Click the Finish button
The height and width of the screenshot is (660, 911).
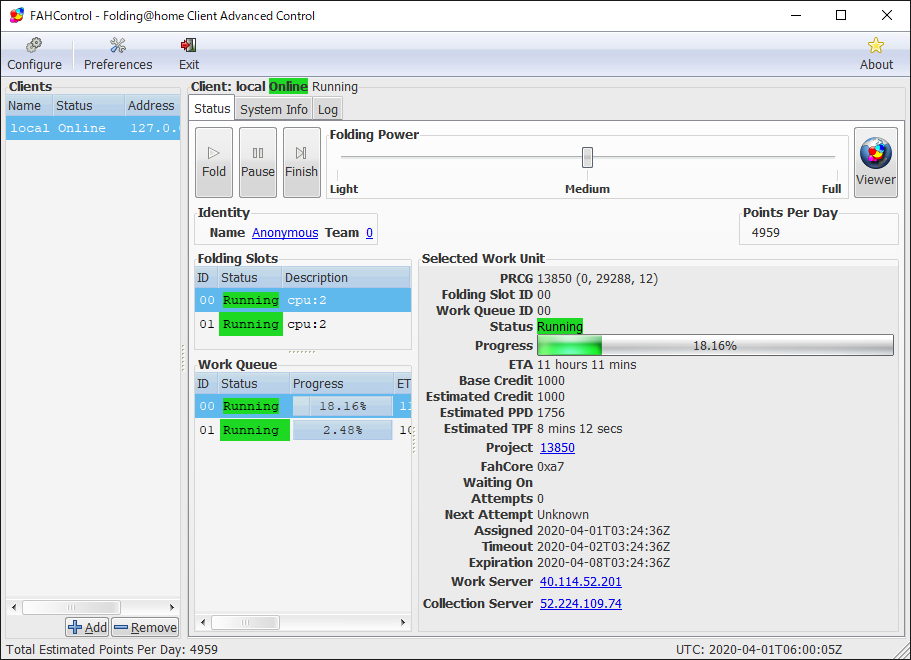point(302,163)
